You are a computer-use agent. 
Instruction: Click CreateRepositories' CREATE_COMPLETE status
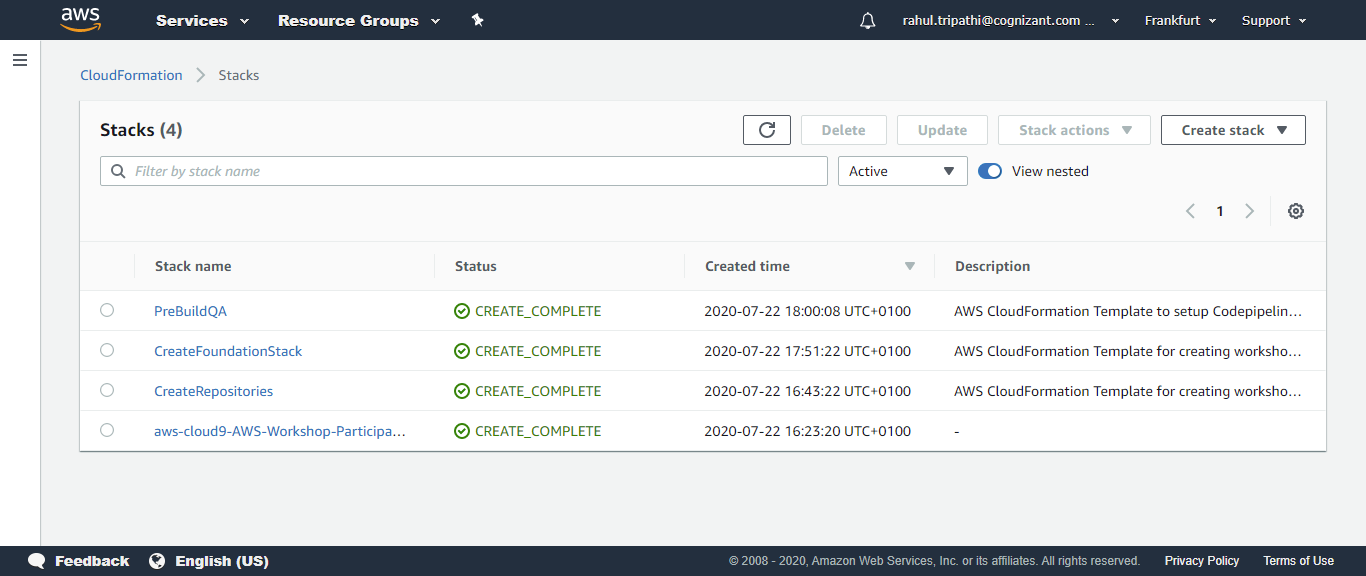click(528, 391)
